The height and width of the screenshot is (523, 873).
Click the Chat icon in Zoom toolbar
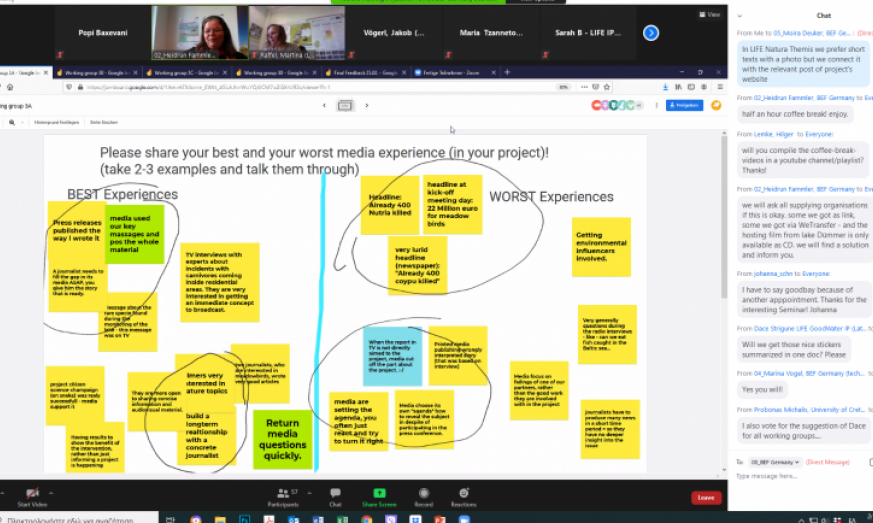click(335, 497)
